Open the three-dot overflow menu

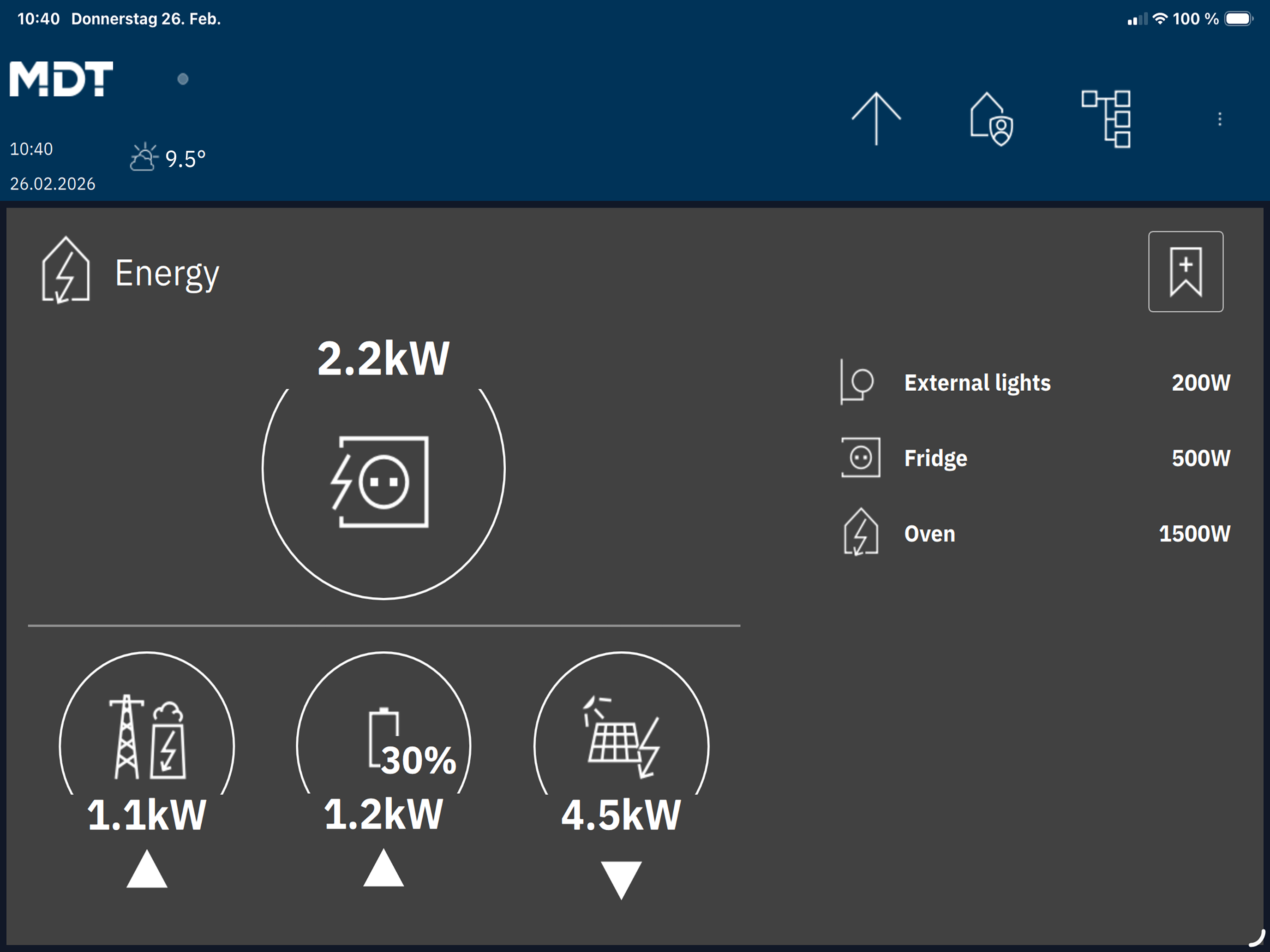pos(1220,119)
